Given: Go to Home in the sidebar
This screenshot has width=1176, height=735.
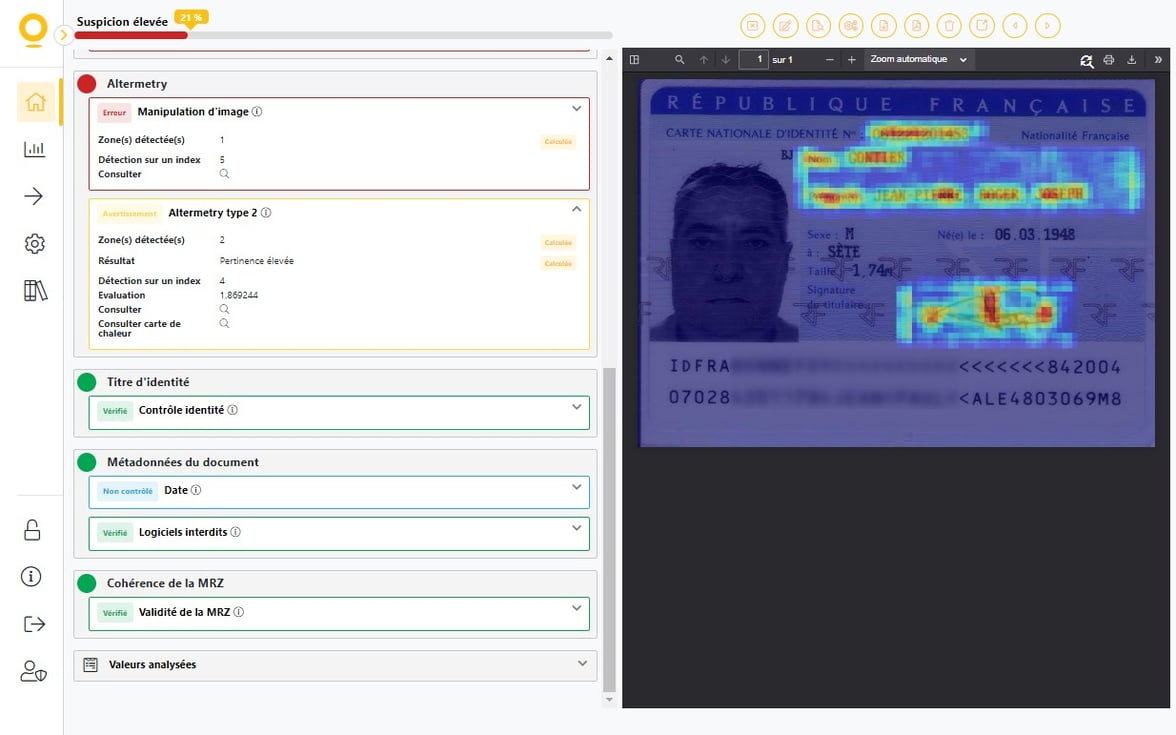Looking at the screenshot, I should (x=35, y=102).
